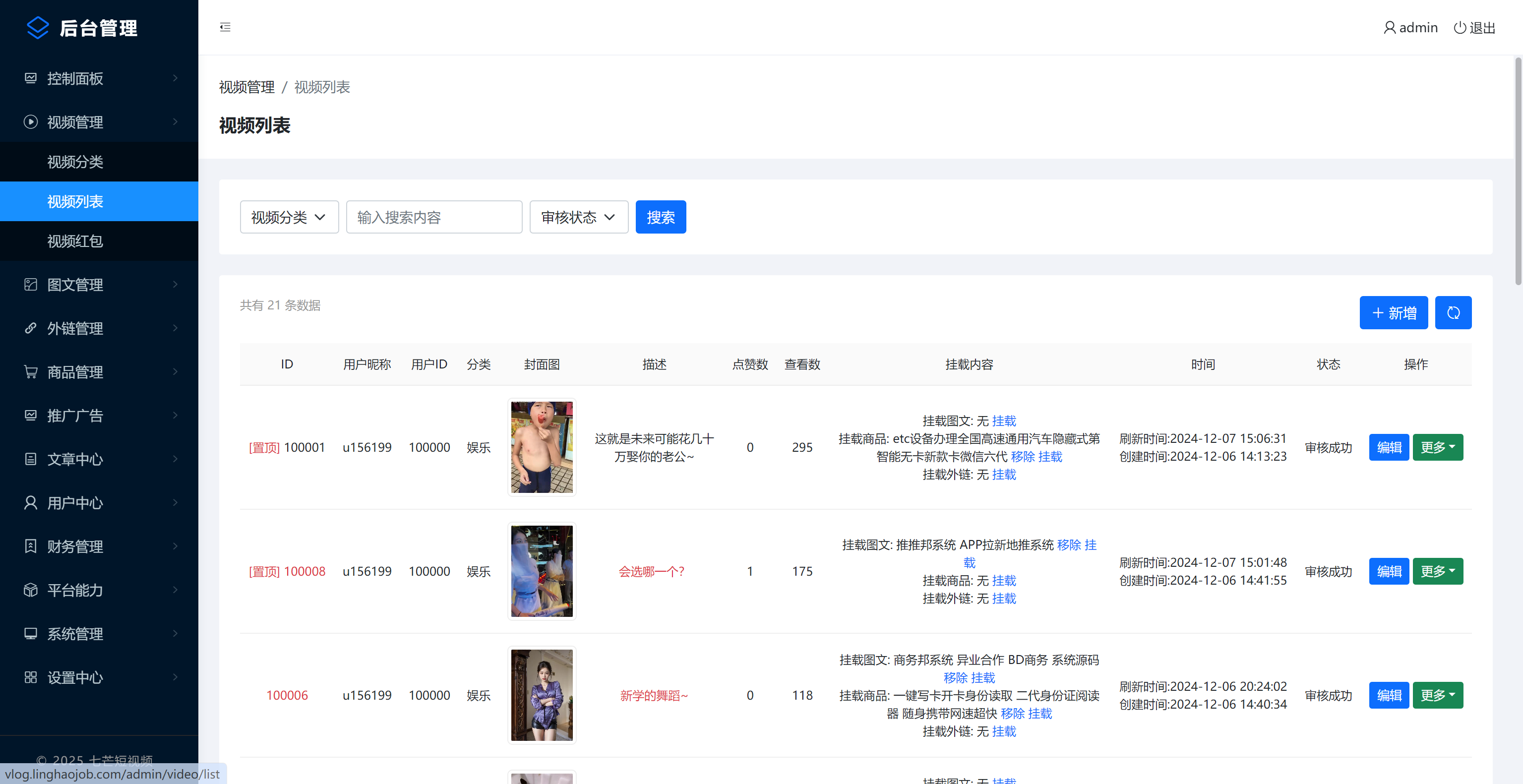1523x784 pixels.
Task: Refresh the table with the reload icon button
Action: pyautogui.click(x=1453, y=313)
